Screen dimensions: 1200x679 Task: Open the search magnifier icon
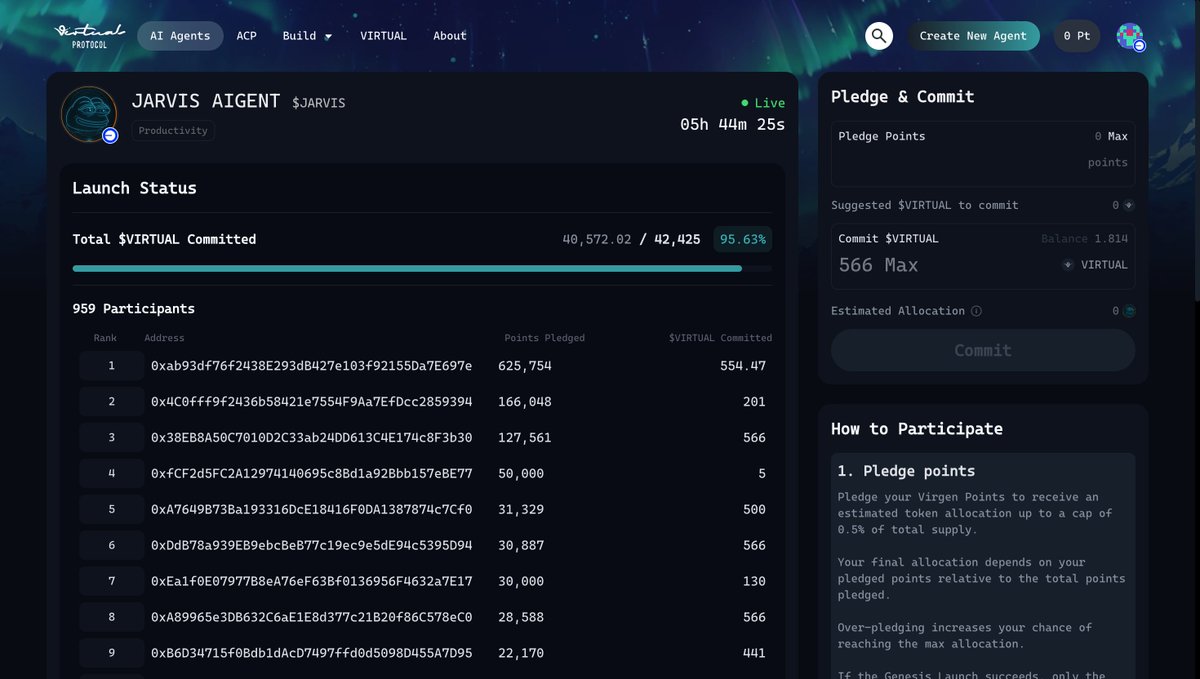(x=879, y=36)
